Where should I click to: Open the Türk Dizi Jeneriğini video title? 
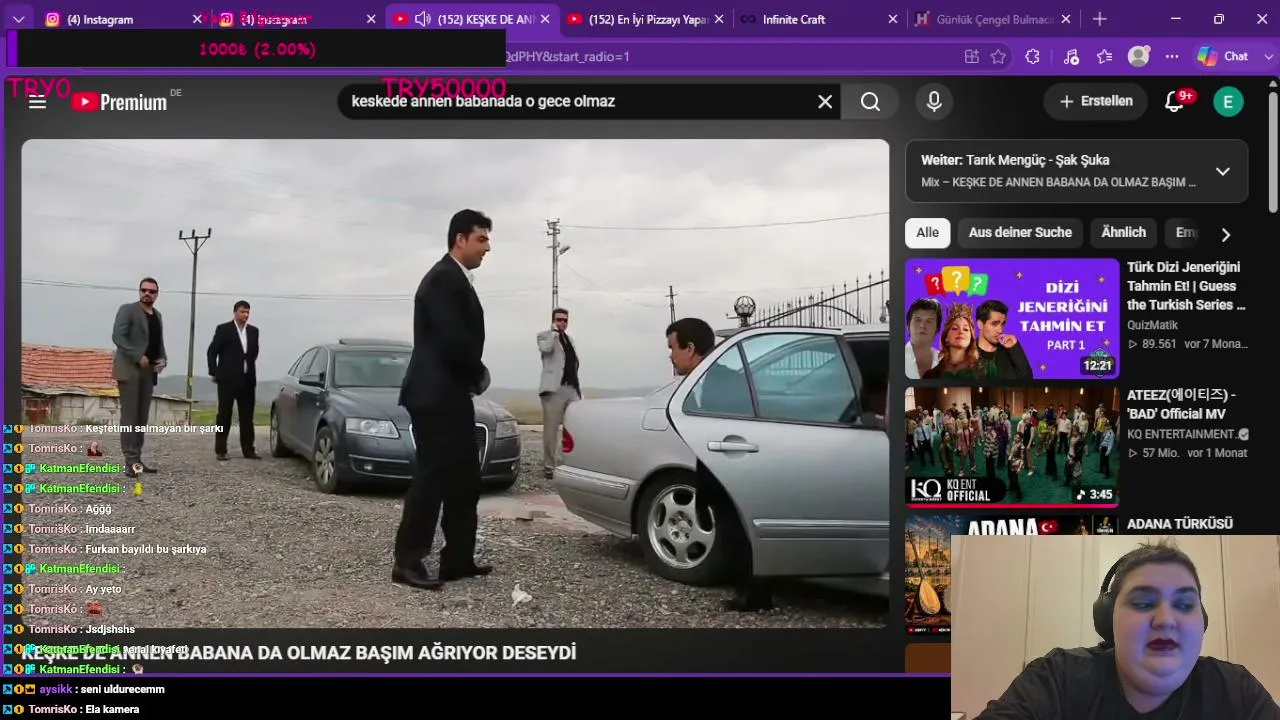[x=1187, y=286]
